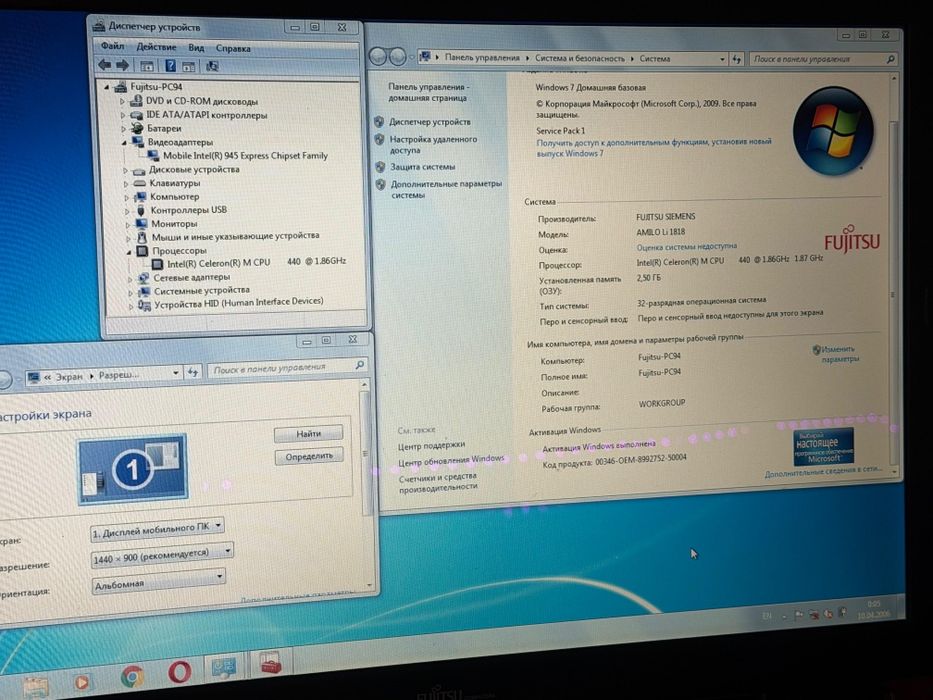The height and width of the screenshot is (700, 933).
Task: Click action pane icon right of Help icon
Action: click(189, 66)
